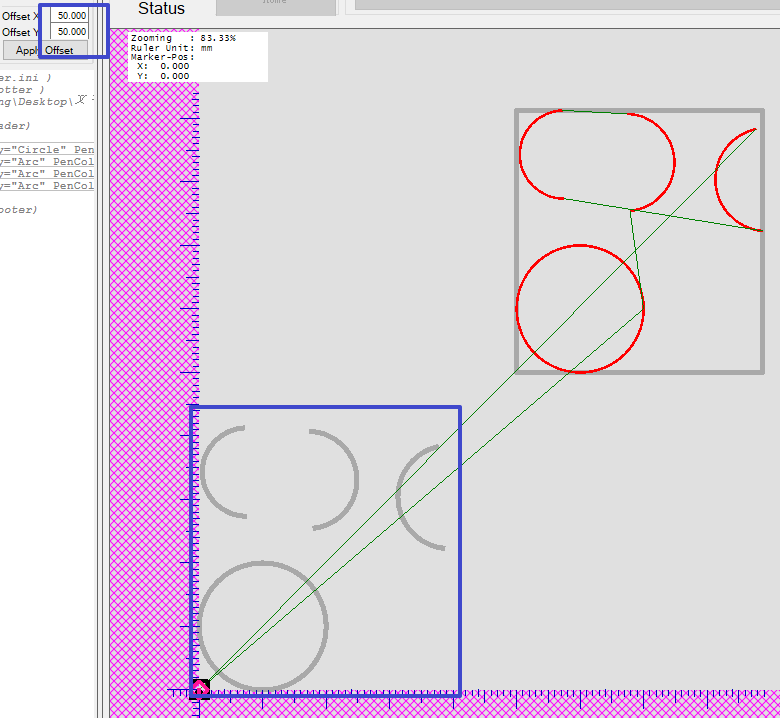Click the pink origin marker at ruler zero
The image size is (780, 718).
coord(200,687)
